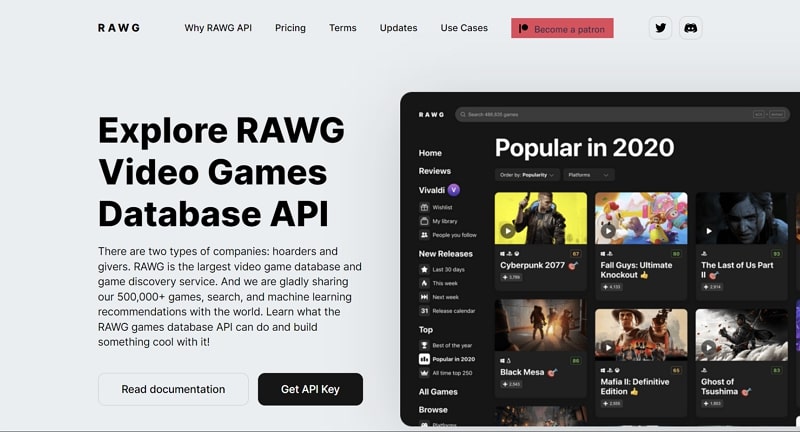Click Cyberpunk 2077 title
The image size is (800, 432).
click(532, 265)
